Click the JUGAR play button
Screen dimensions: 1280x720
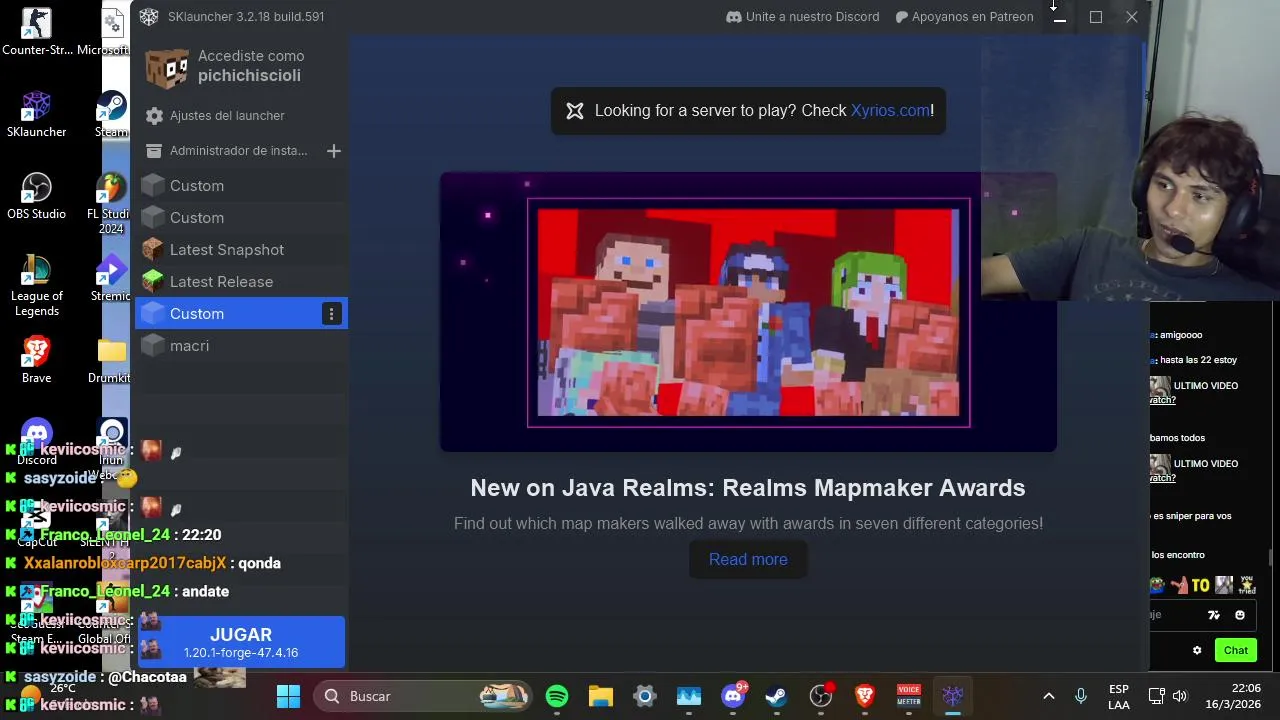tap(241, 642)
